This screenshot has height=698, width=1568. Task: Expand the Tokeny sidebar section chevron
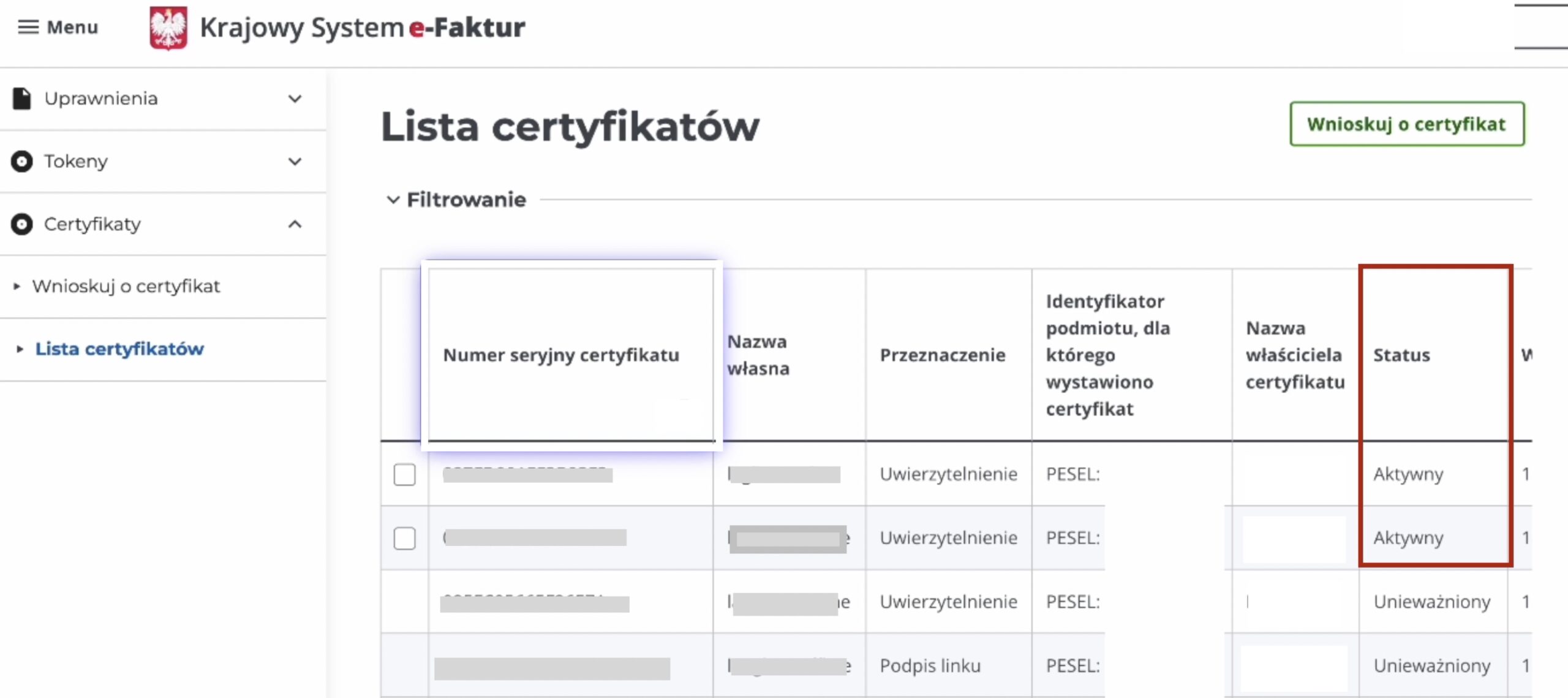(x=295, y=162)
